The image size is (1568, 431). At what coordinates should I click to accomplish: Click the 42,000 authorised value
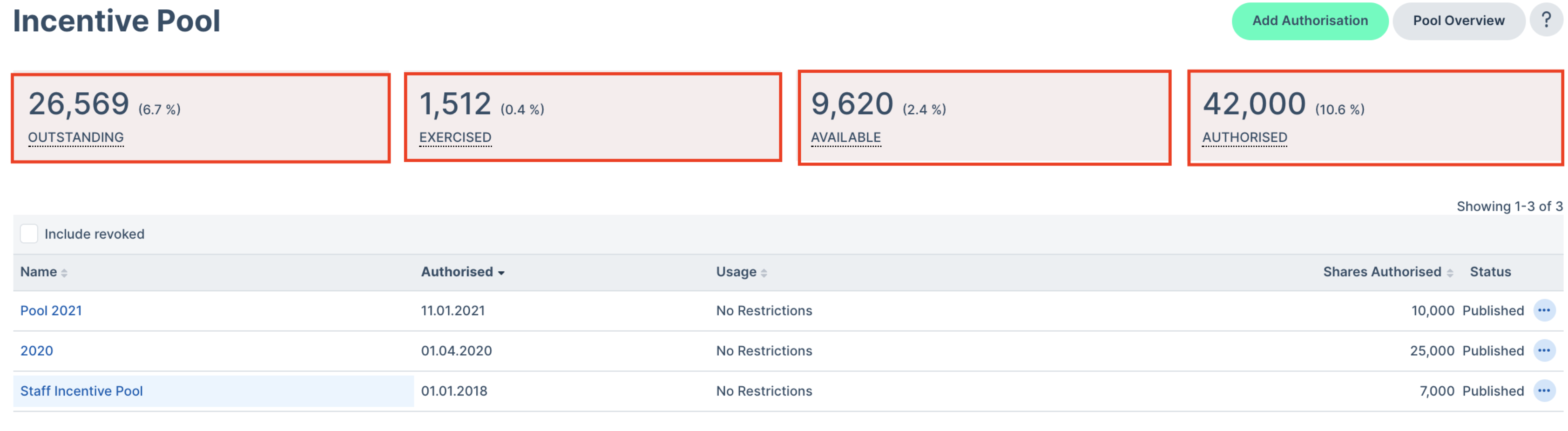pyautogui.click(x=1254, y=103)
